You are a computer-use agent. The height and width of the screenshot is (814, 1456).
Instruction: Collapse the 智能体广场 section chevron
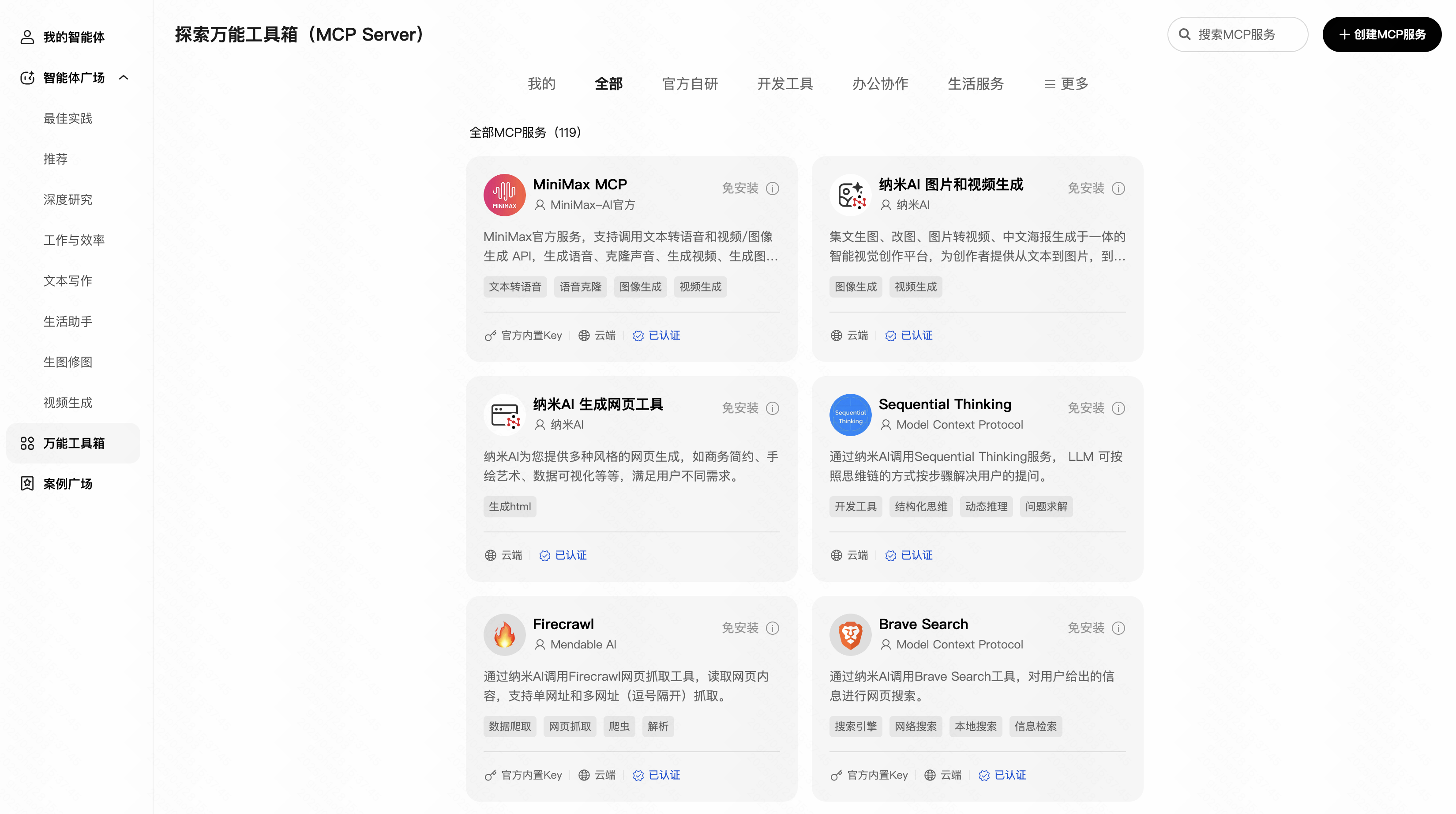tap(124, 78)
